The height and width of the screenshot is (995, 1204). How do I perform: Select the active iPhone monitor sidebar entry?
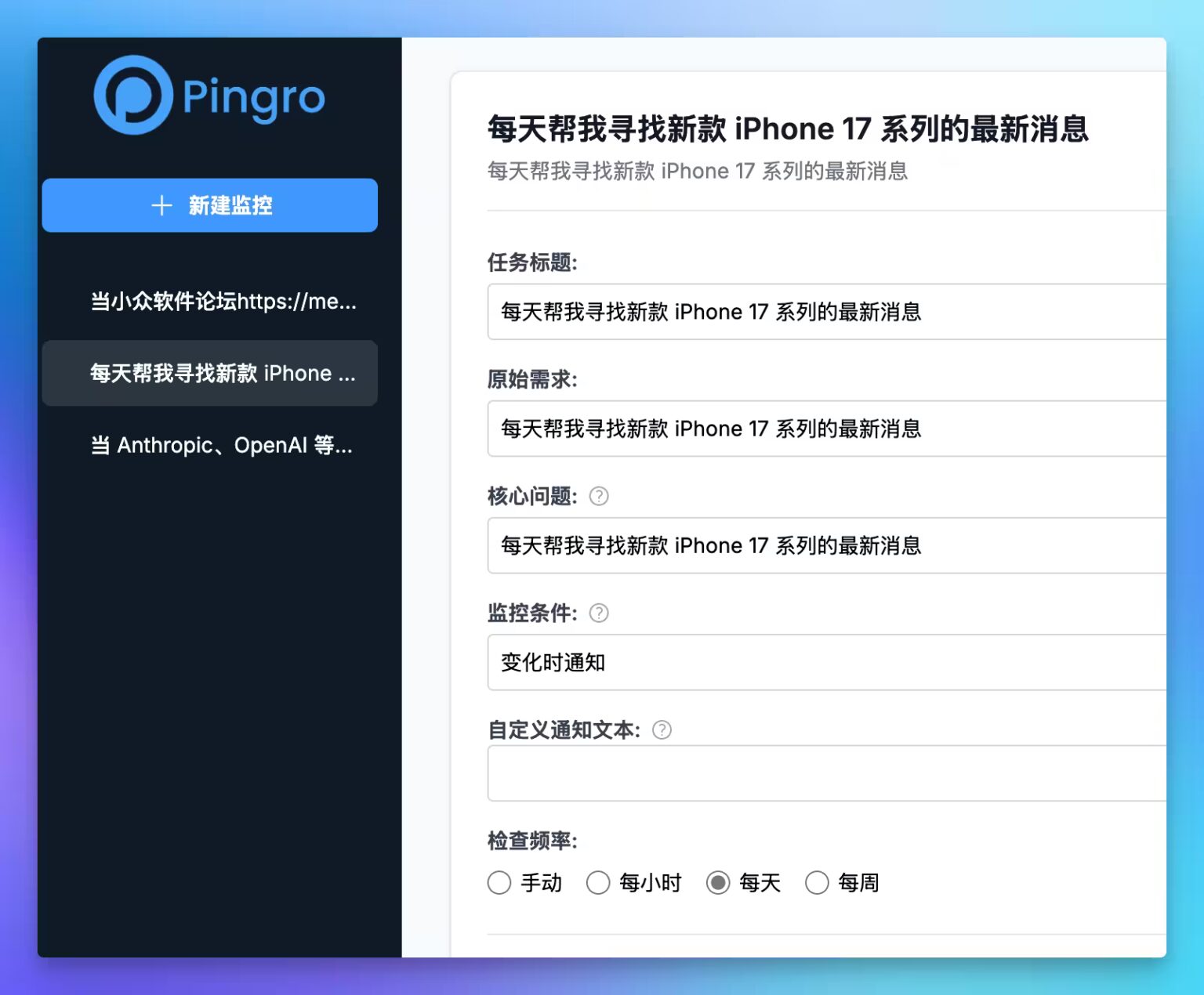pyautogui.click(x=209, y=374)
